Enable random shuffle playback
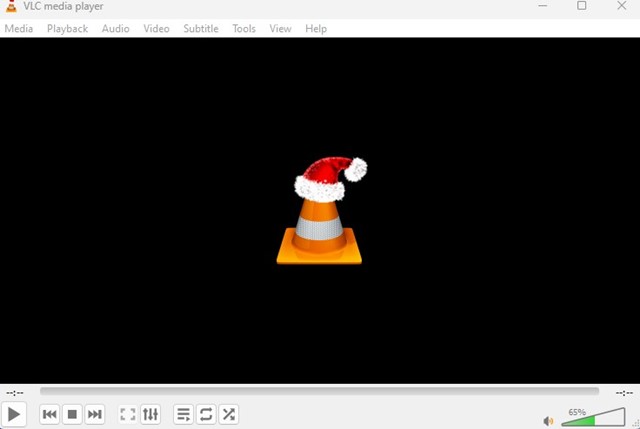Image resolution: width=640 pixels, height=429 pixels. (229, 414)
